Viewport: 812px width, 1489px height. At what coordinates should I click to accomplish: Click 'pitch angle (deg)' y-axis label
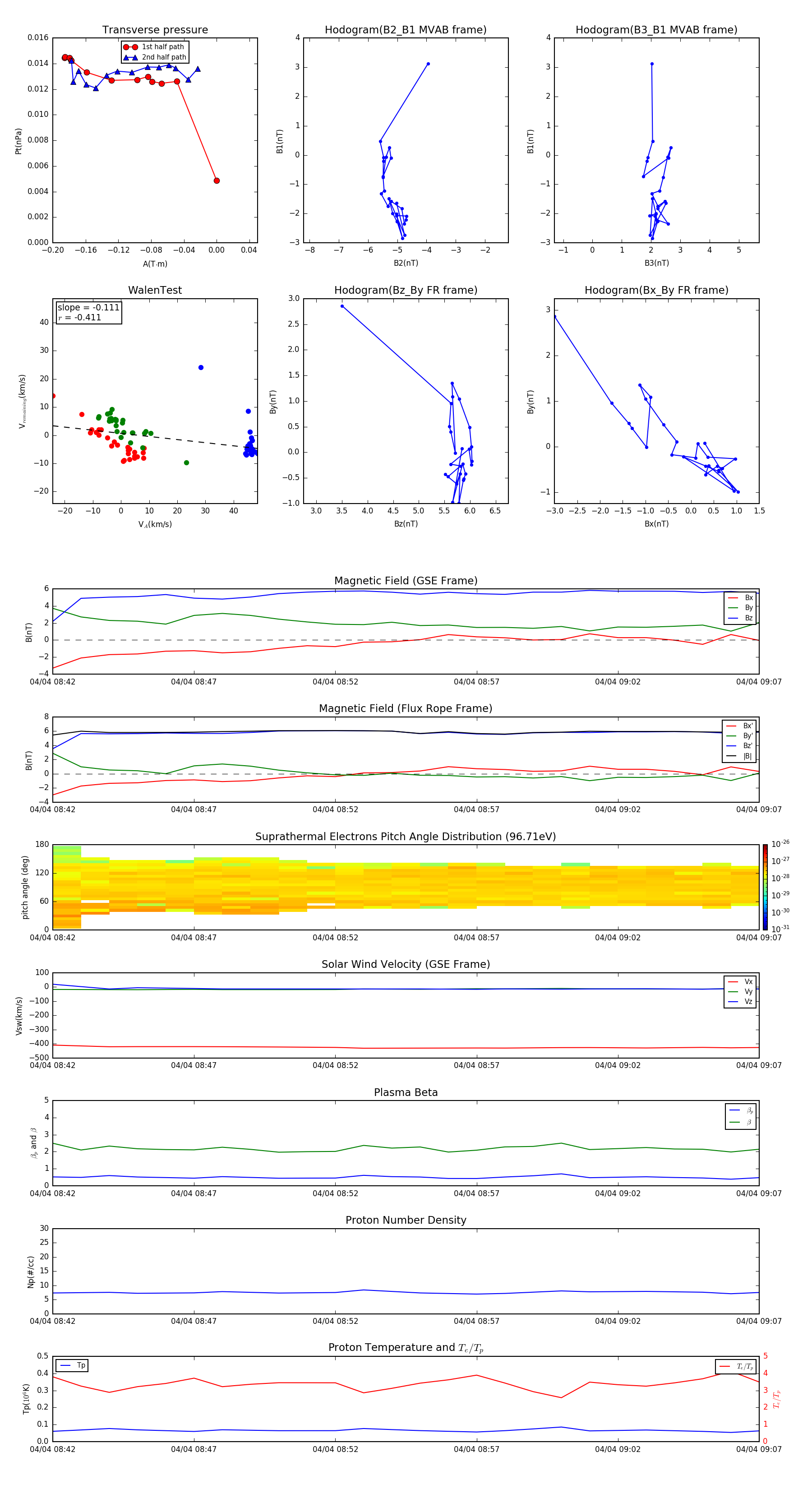25,887
